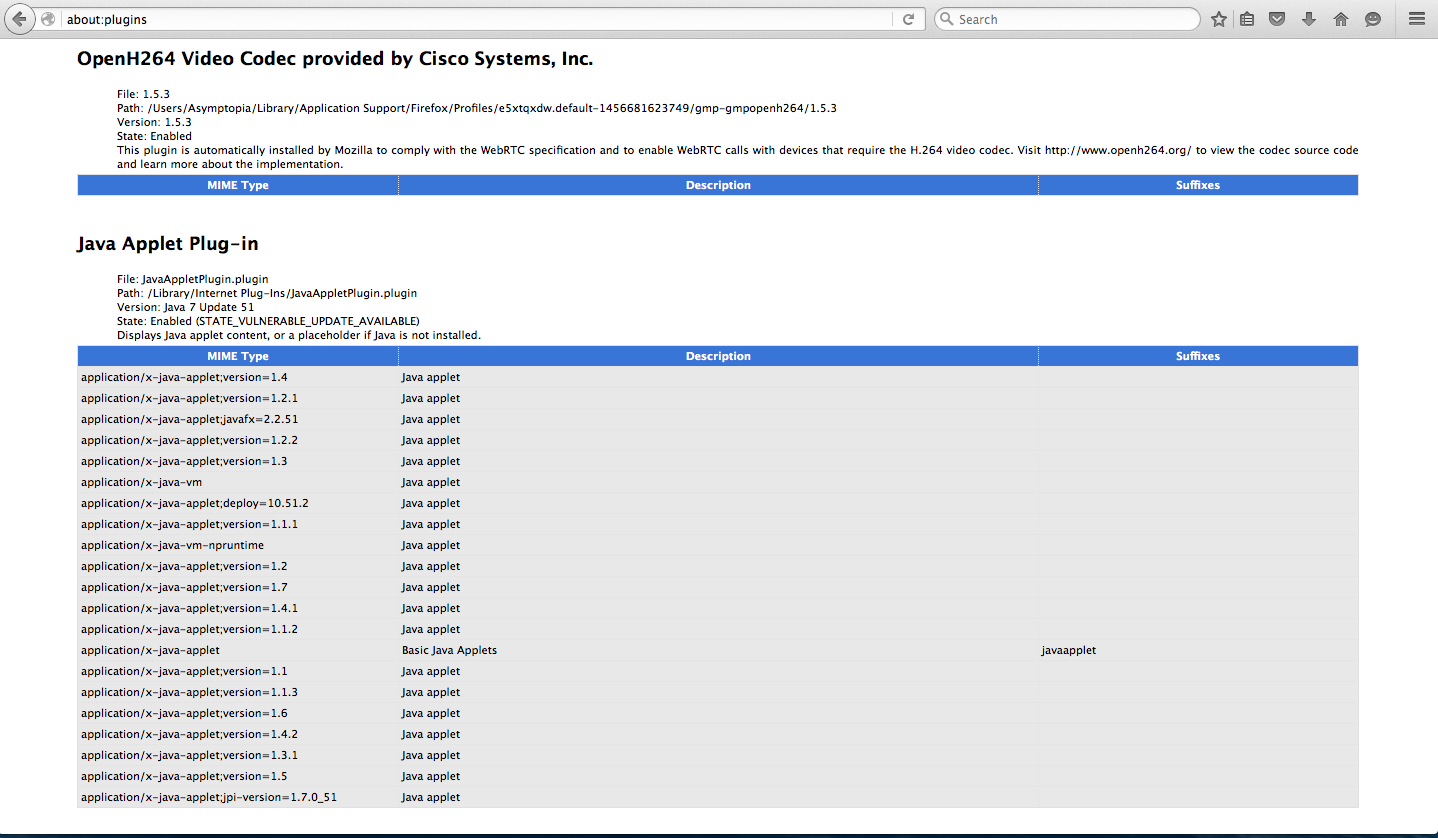The height and width of the screenshot is (838, 1438).
Task: Click the http://www.openh264.org/ URL text
Action: (1118, 150)
